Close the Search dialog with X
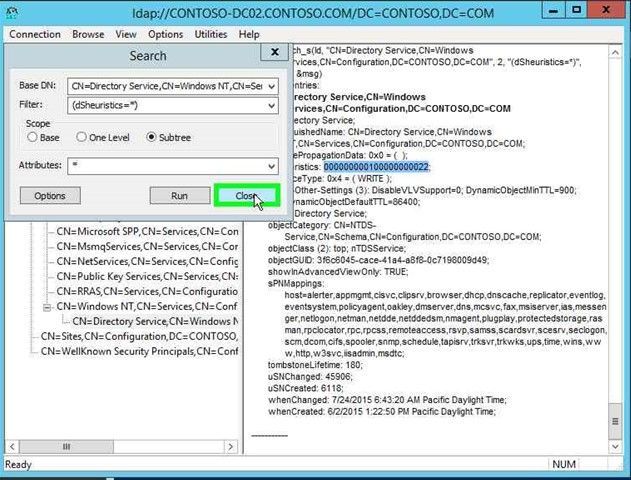 pyautogui.click(x=274, y=52)
